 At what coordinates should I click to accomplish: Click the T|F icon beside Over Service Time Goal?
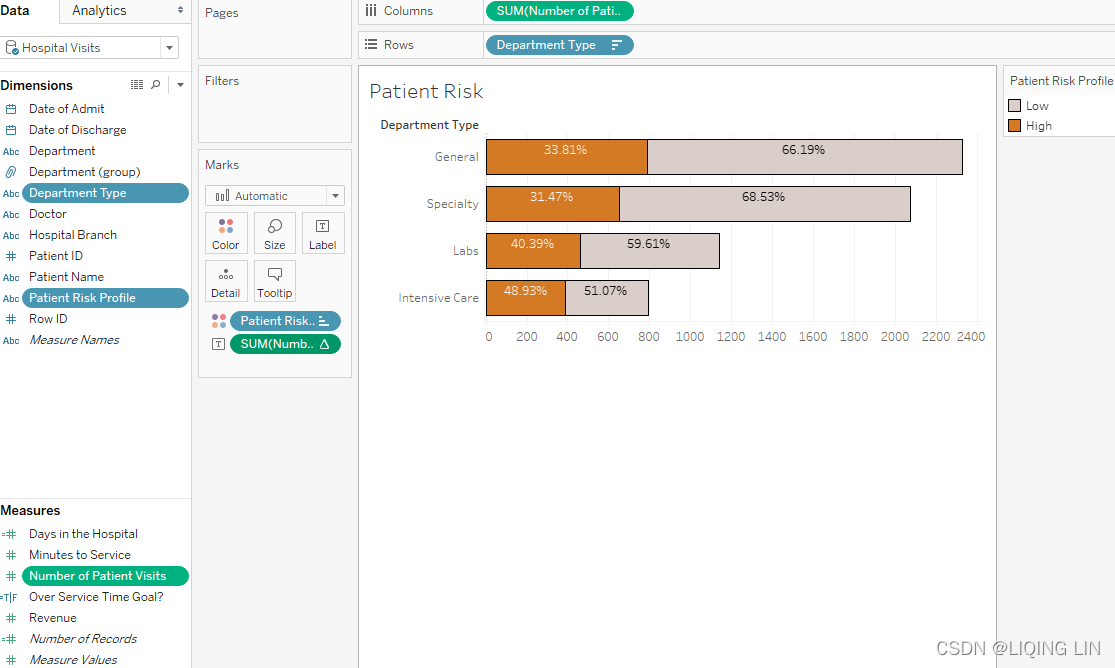tap(10, 598)
